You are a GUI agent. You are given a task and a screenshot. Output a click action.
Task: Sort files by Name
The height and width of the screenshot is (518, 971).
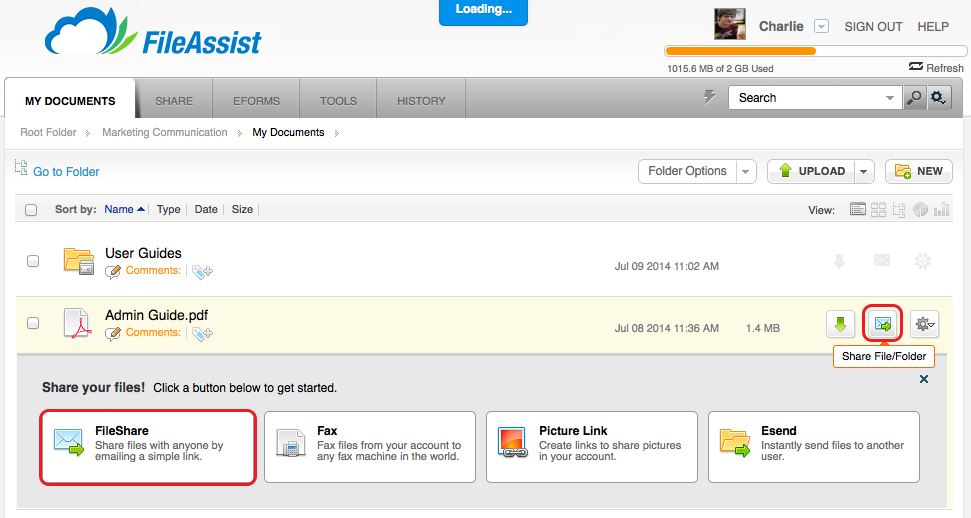(124, 209)
